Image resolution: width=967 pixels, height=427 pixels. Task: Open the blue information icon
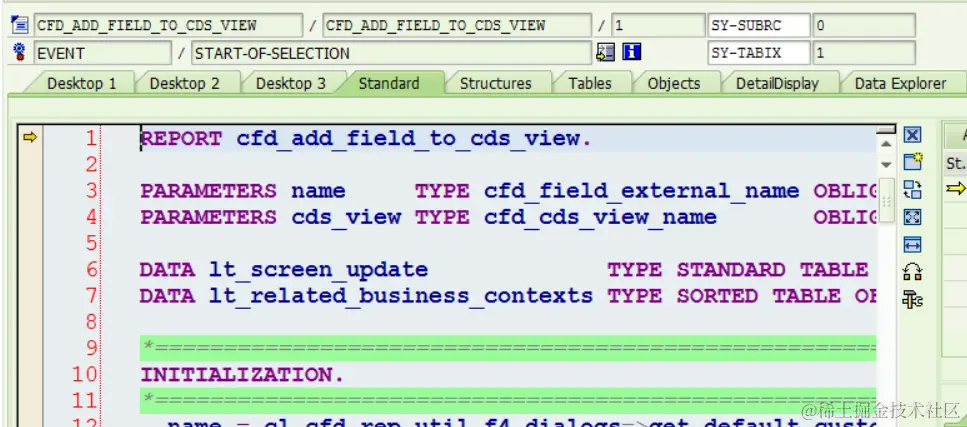tap(632, 52)
